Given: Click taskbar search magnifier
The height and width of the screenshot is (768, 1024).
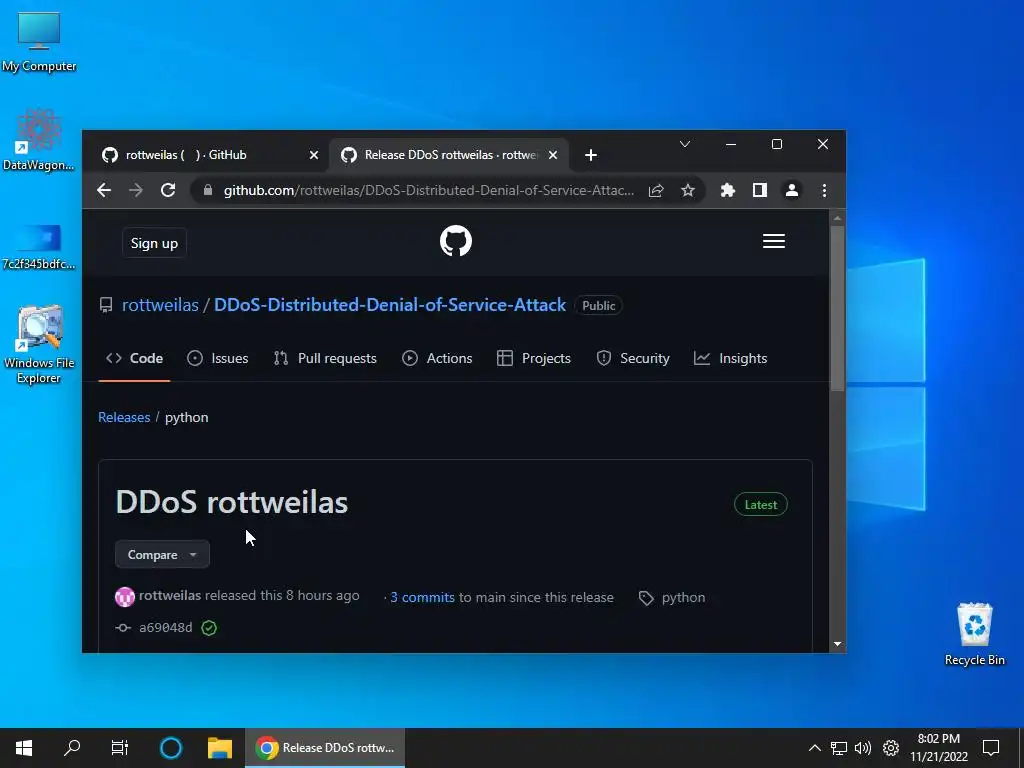Looking at the screenshot, I should tap(72, 748).
